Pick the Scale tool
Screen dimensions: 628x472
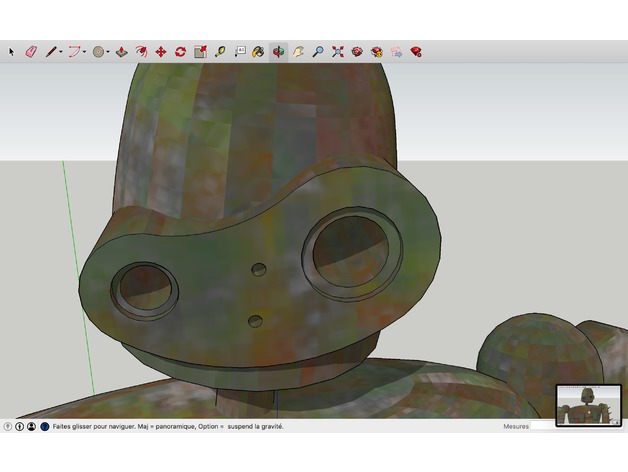[x=200, y=52]
